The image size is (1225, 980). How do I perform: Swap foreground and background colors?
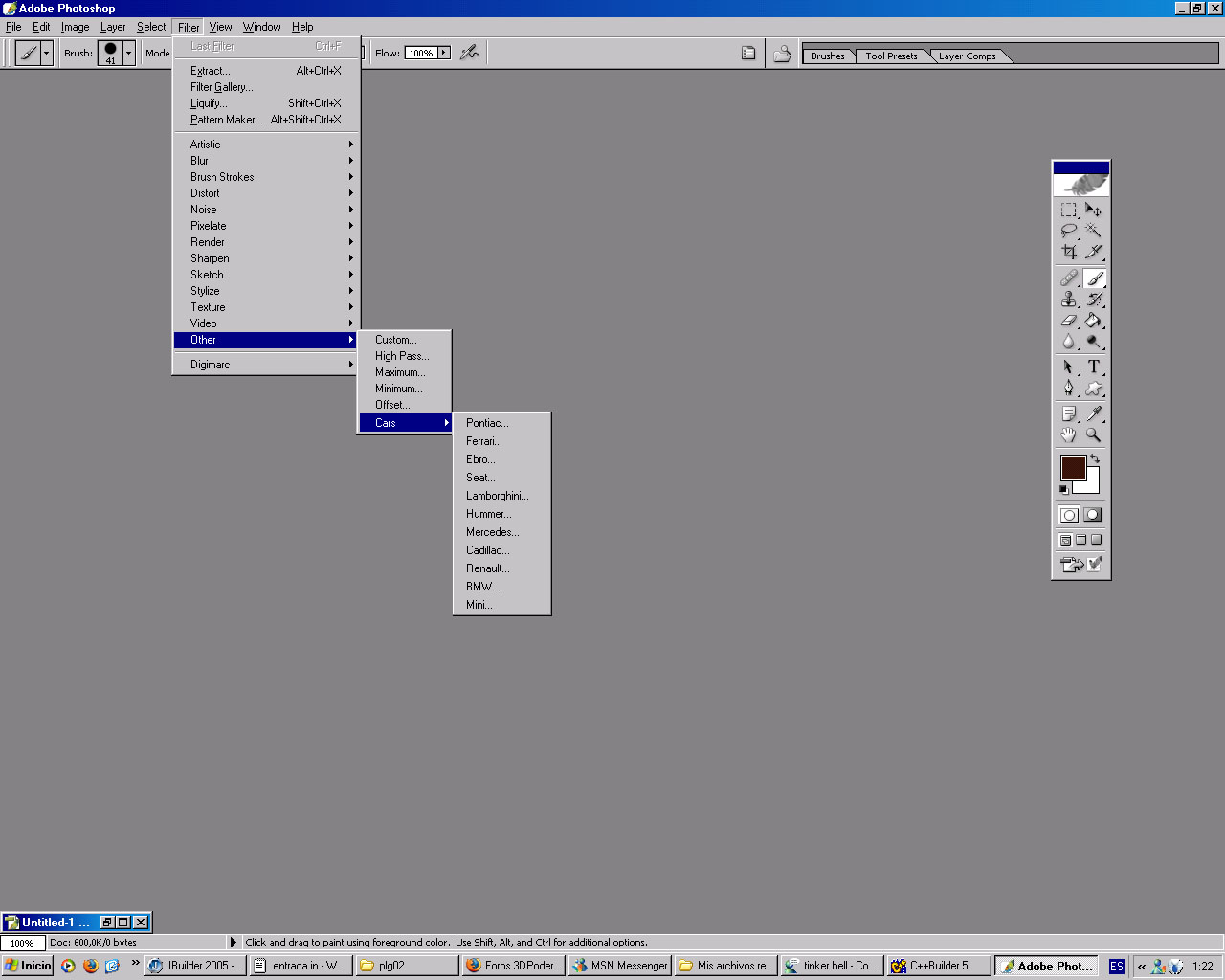point(1095,459)
